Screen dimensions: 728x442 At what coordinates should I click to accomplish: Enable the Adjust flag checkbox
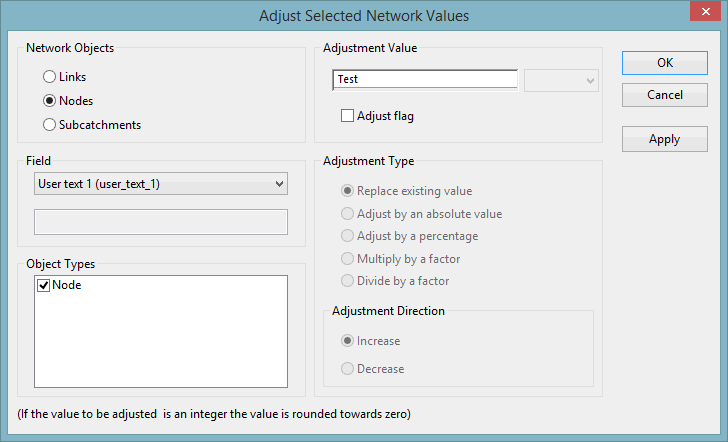(348, 116)
